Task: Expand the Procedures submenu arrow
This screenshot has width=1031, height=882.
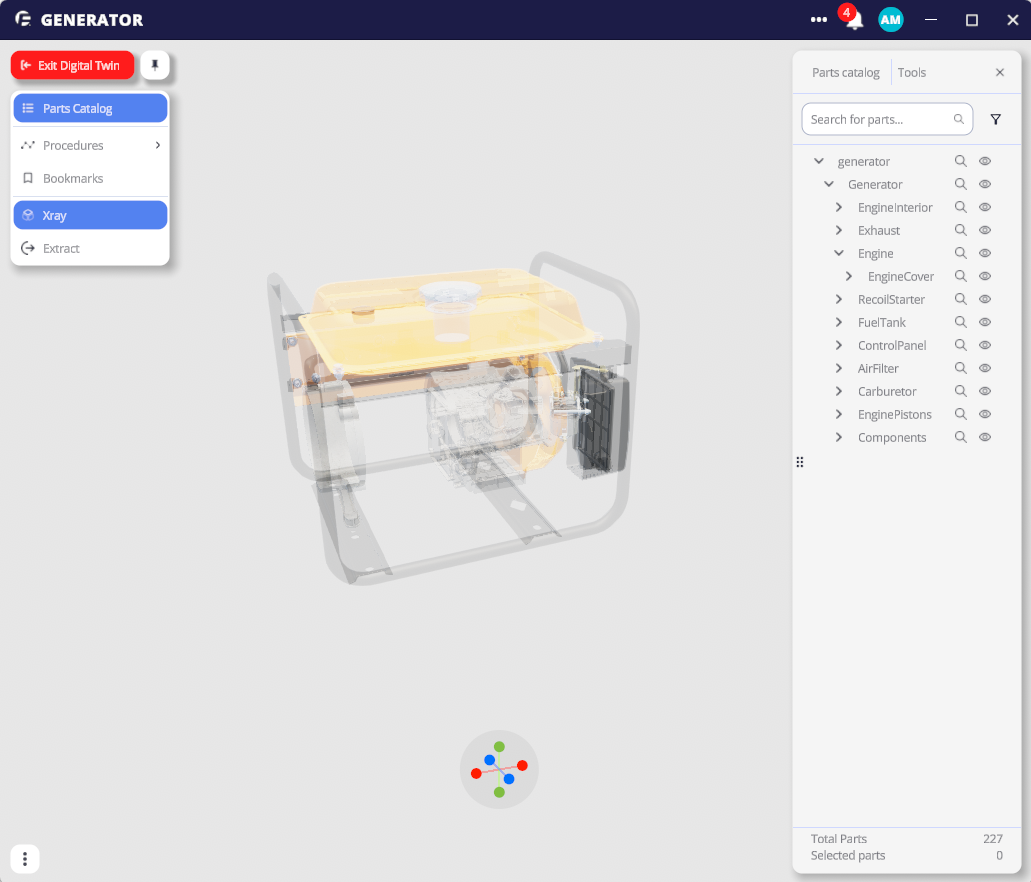Action: [x=158, y=145]
